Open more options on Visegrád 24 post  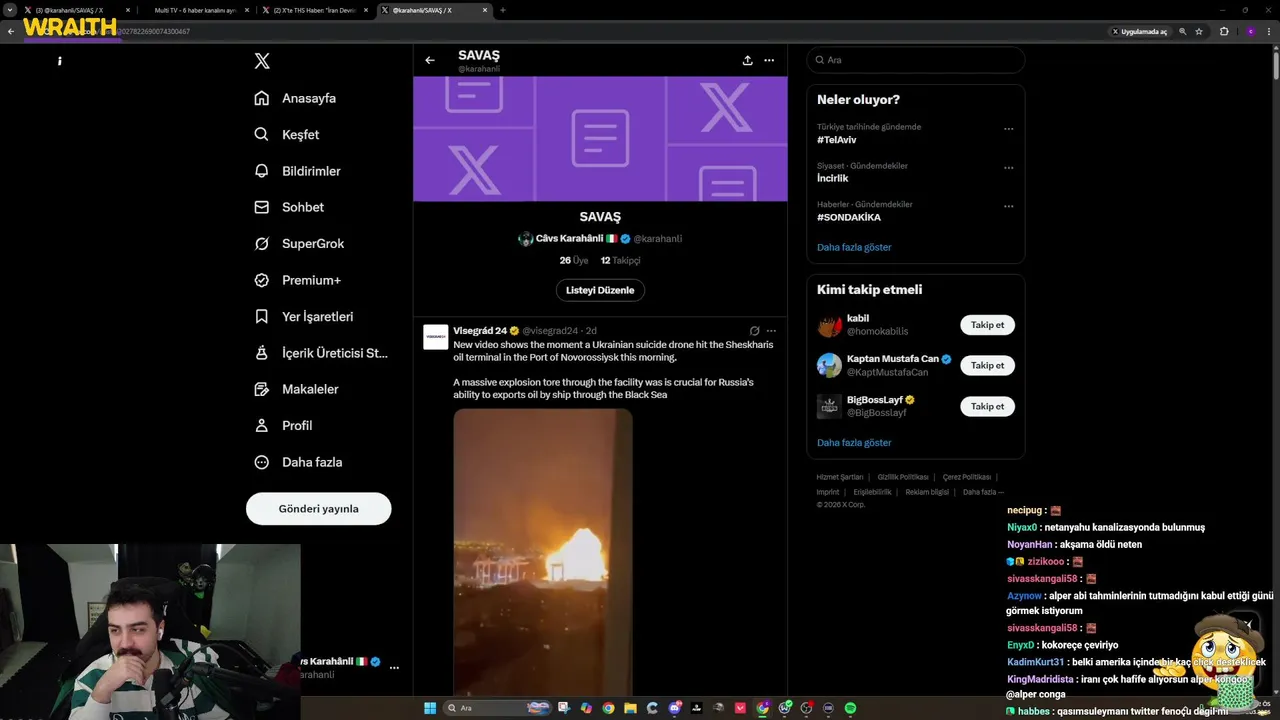[x=772, y=330]
